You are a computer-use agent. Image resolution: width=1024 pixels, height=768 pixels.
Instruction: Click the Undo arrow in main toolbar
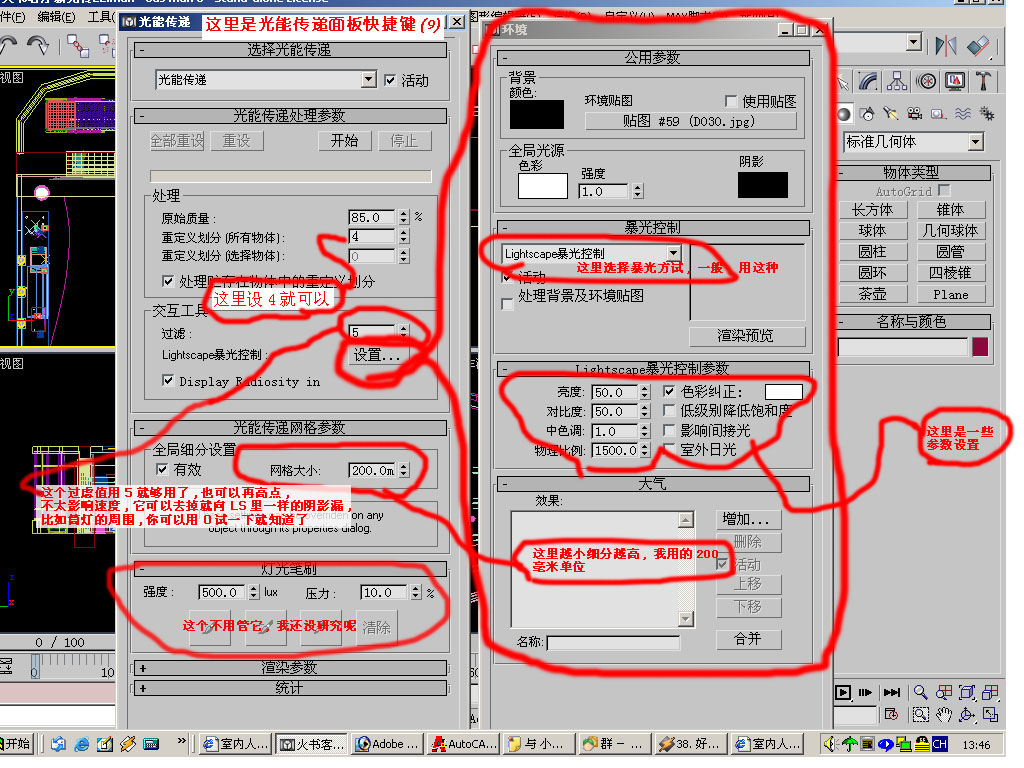(9, 45)
